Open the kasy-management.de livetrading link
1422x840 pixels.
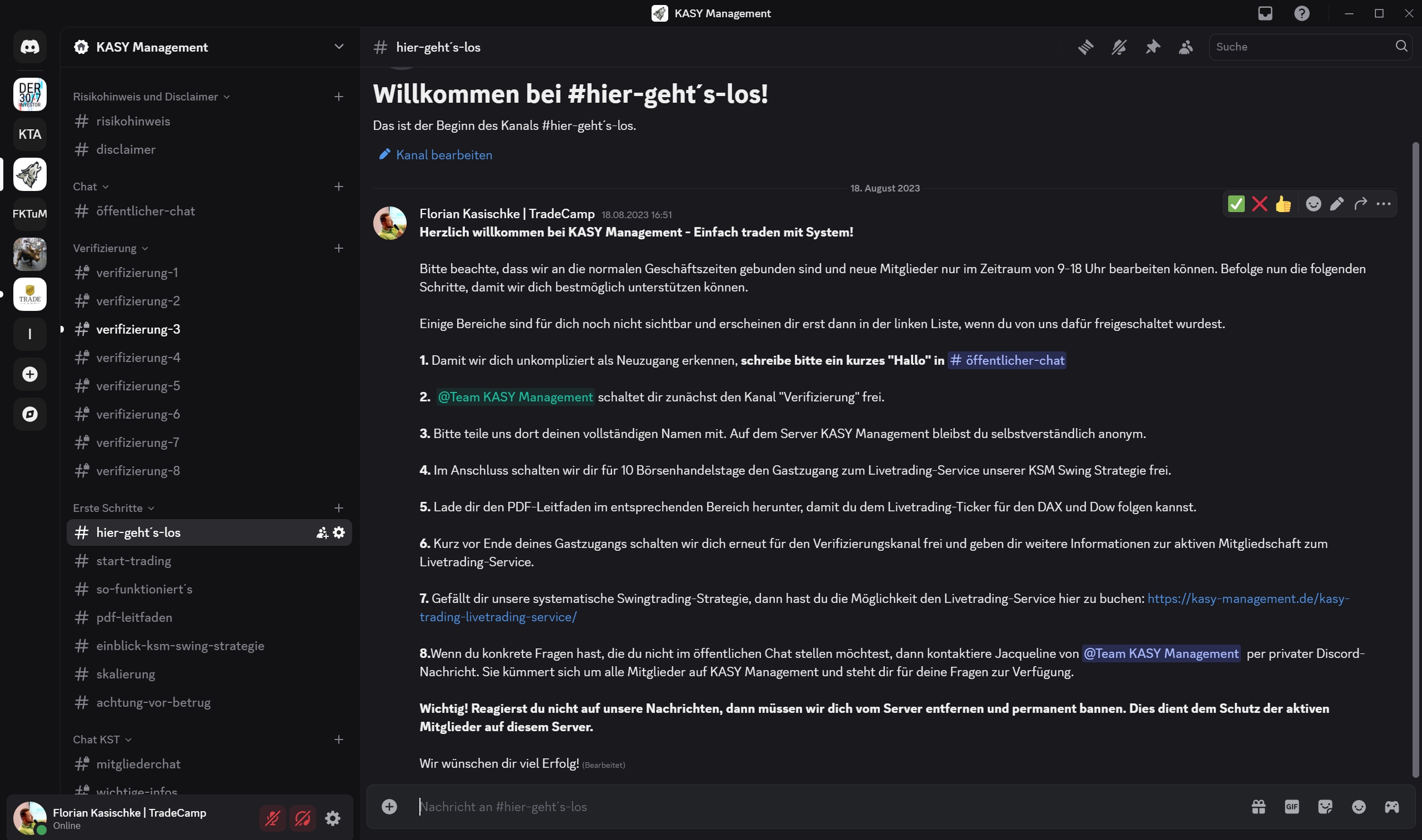click(x=884, y=608)
